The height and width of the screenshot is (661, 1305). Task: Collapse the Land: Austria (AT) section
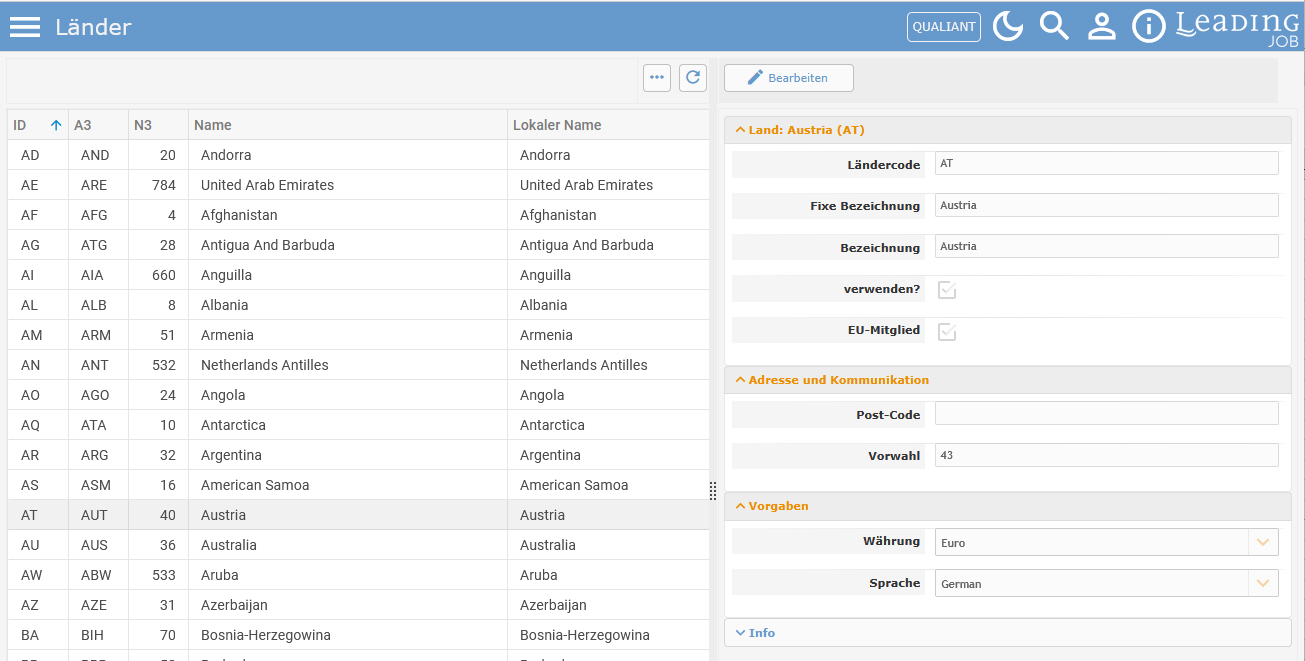(x=1007, y=130)
